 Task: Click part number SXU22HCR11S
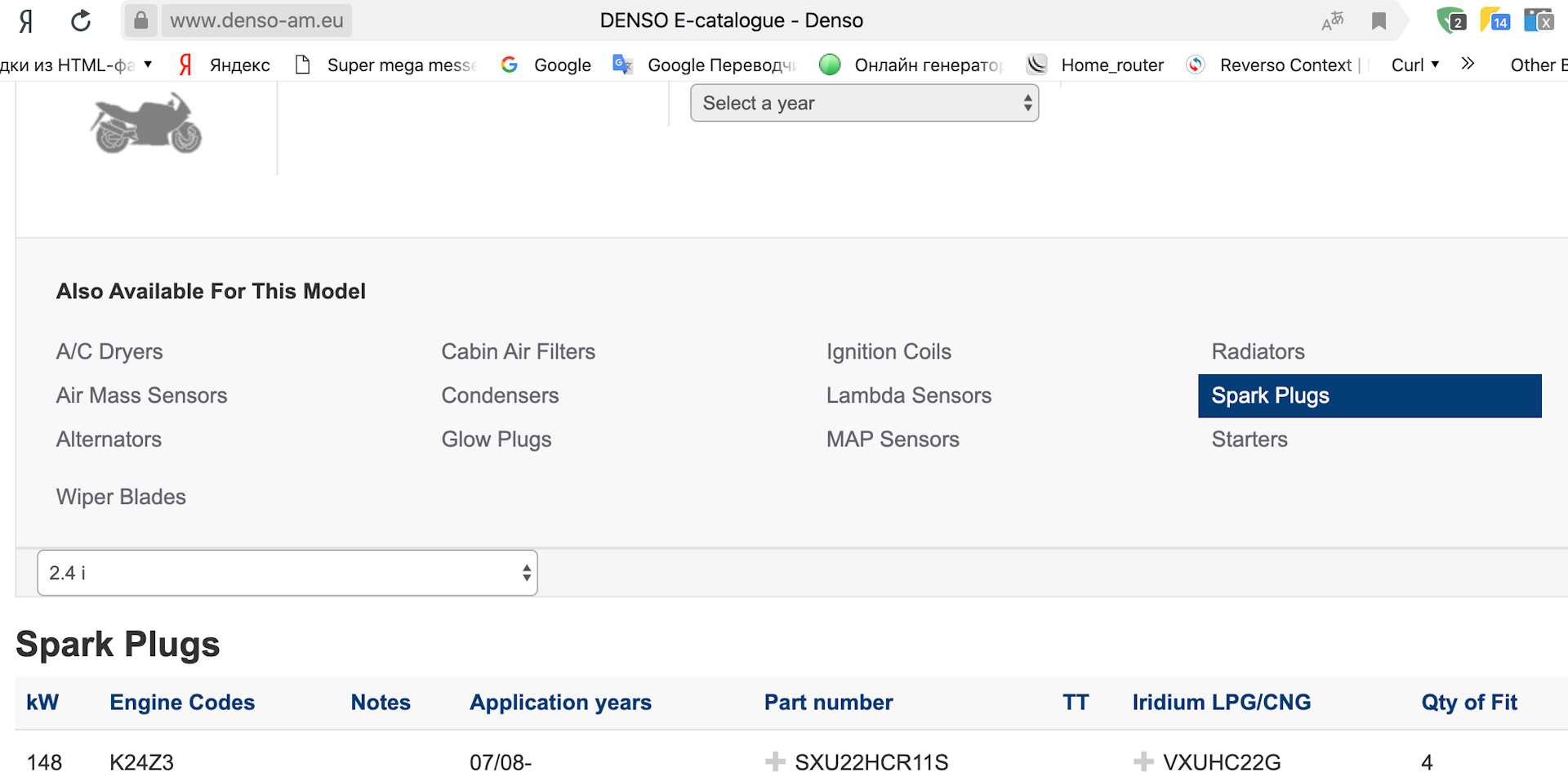871,762
